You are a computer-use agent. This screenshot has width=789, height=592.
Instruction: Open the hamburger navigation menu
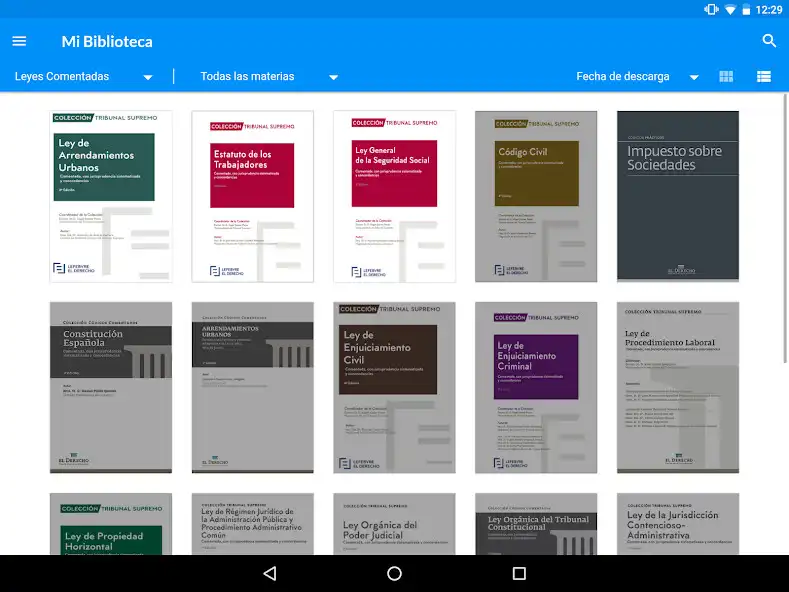click(x=19, y=41)
